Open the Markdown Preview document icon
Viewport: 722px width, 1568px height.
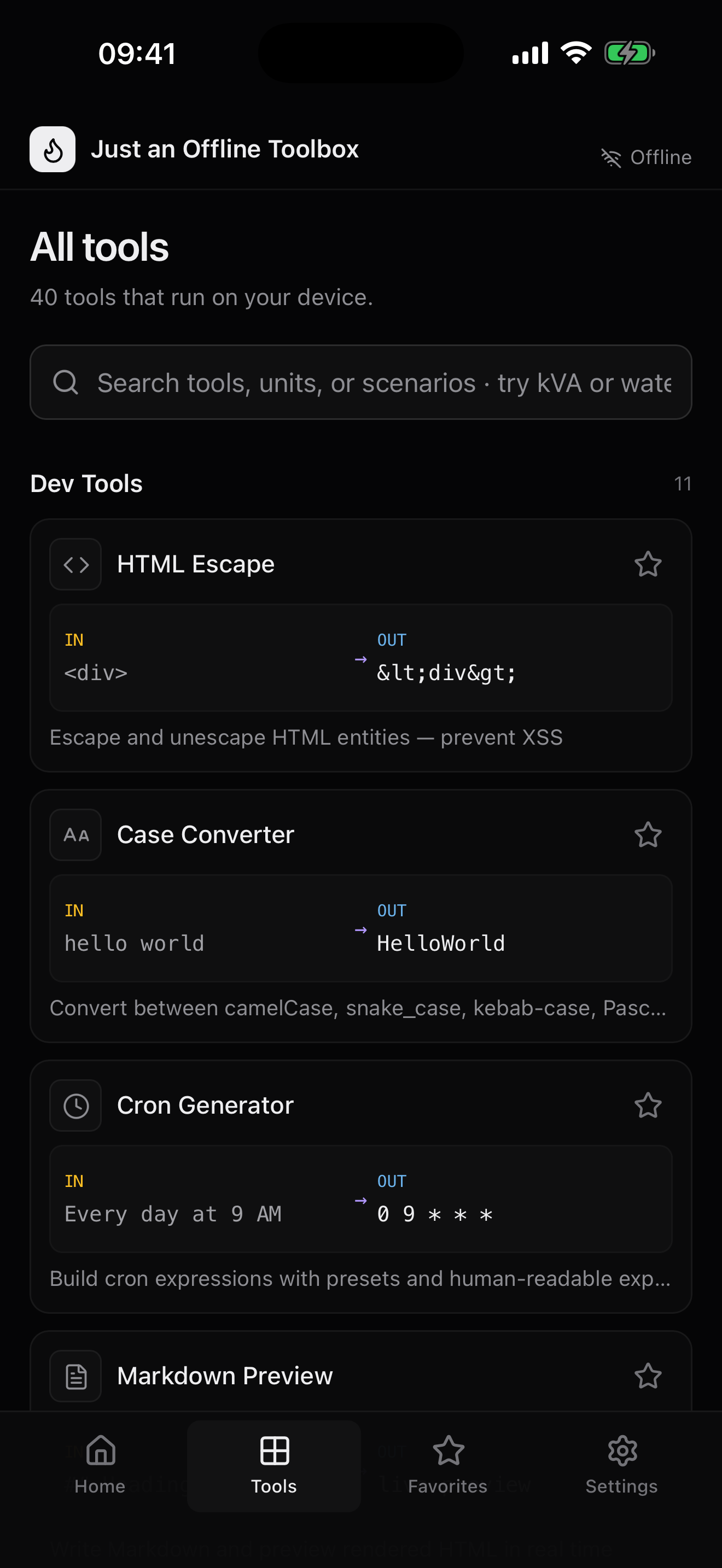75,1376
